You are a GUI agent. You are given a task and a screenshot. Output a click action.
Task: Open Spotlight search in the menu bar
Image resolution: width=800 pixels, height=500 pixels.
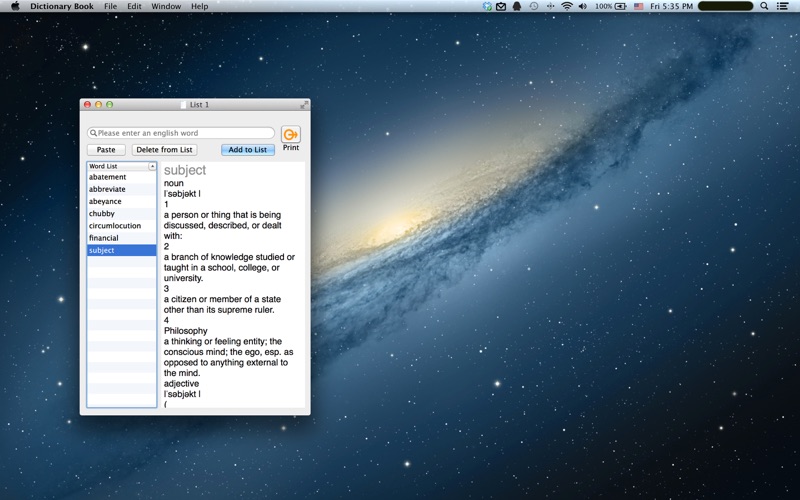click(765, 6)
